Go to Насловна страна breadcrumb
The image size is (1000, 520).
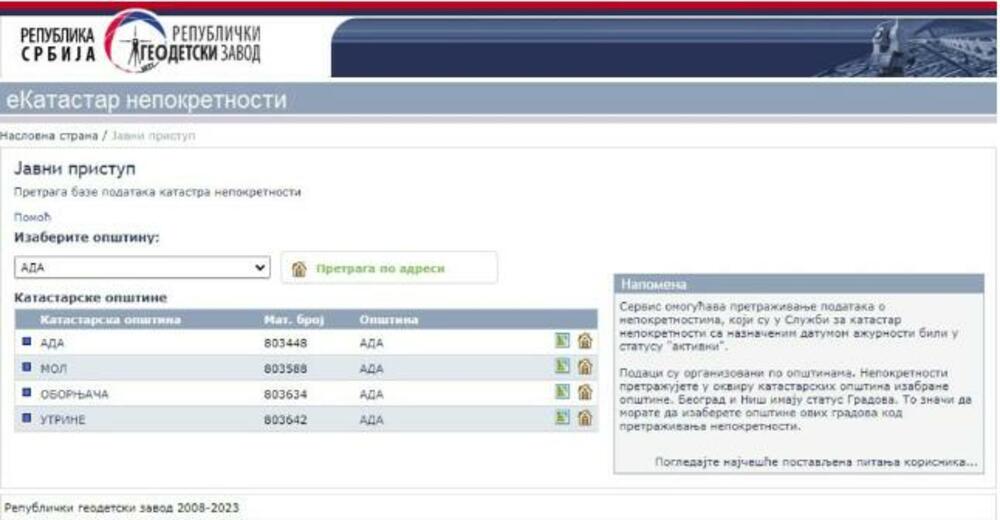[49, 136]
